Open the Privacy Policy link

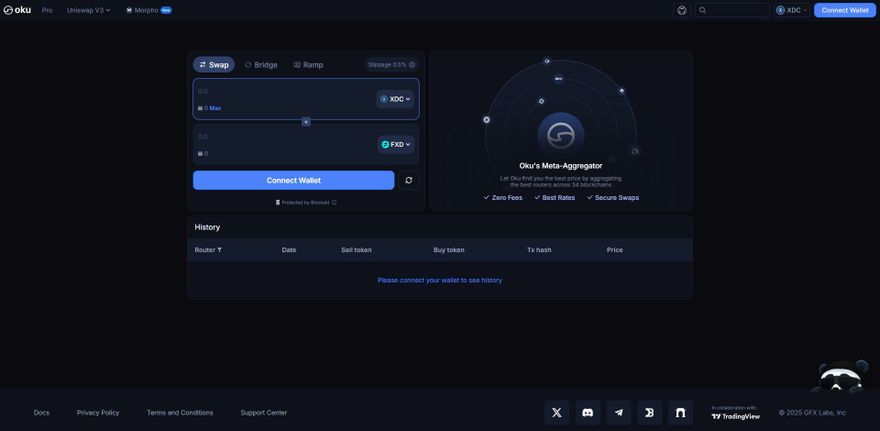(x=98, y=412)
